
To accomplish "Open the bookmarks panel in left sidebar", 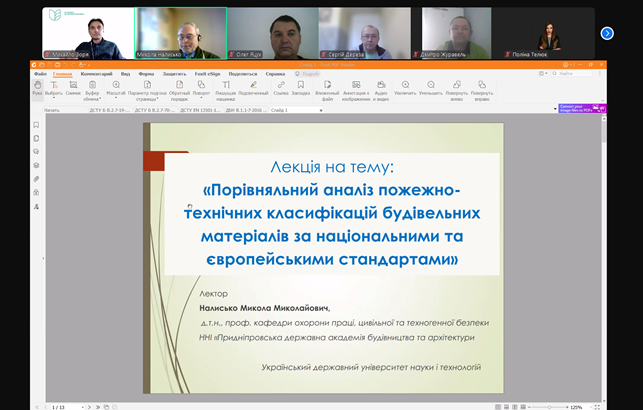I will pos(36,125).
